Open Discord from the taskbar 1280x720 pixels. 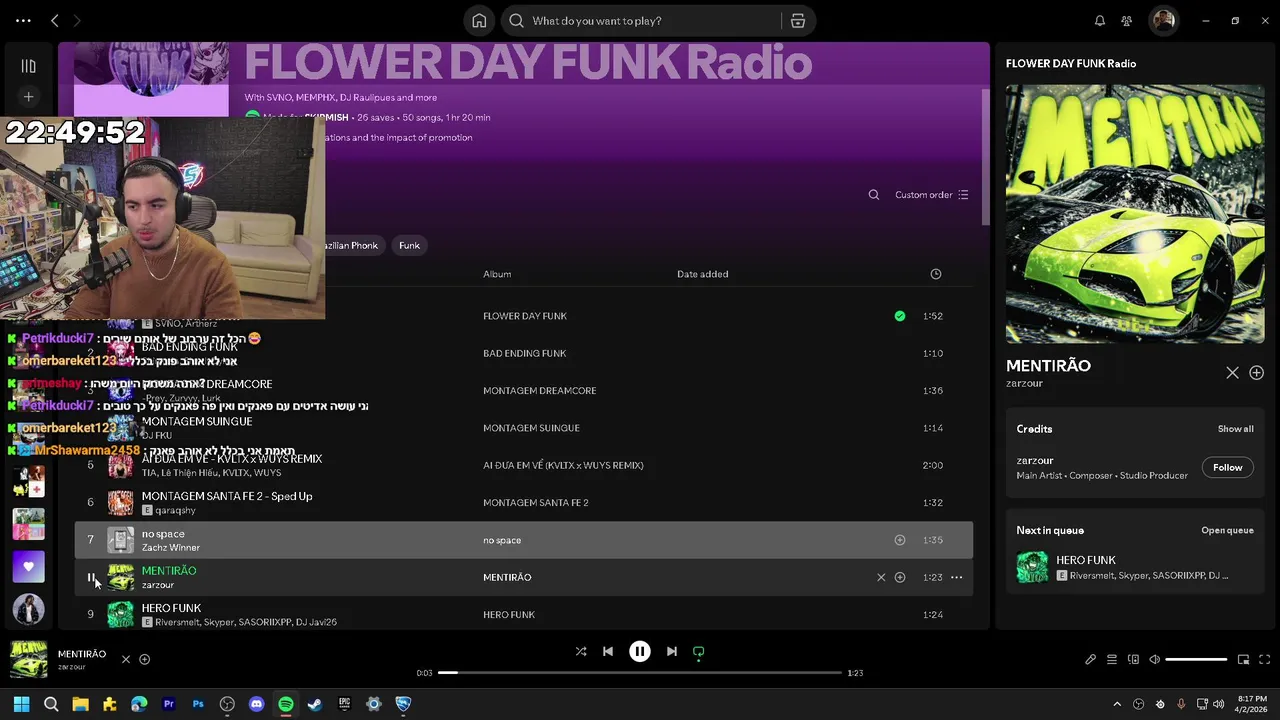click(256, 704)
